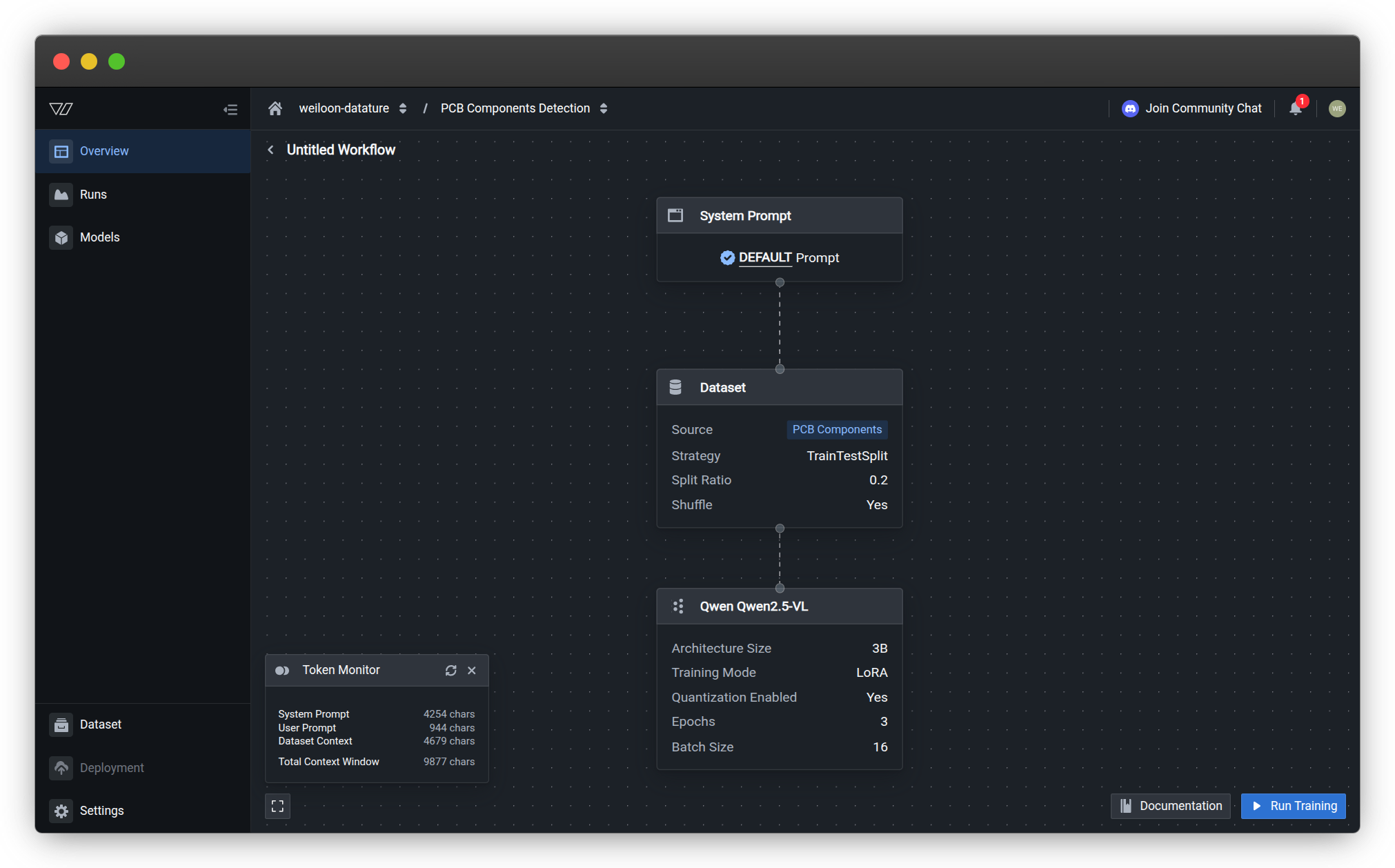Viewport: 1395px width, 868px height.
Task: Expand the weiloon-datature workspace switcher
Action: [403, 108]
